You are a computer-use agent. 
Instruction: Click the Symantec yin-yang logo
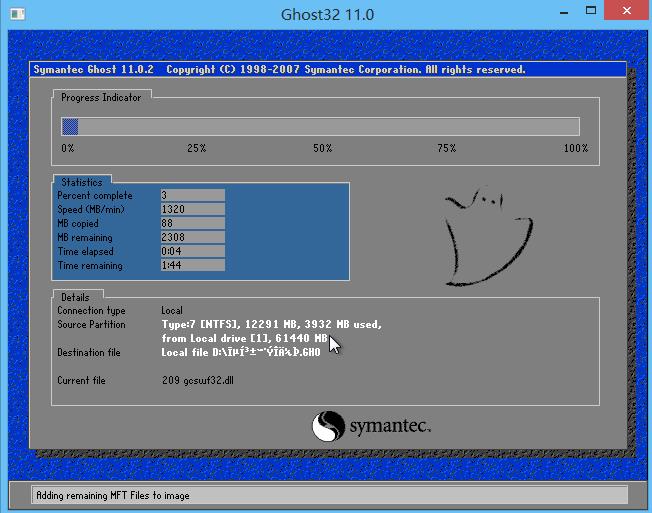pos(328,426)
